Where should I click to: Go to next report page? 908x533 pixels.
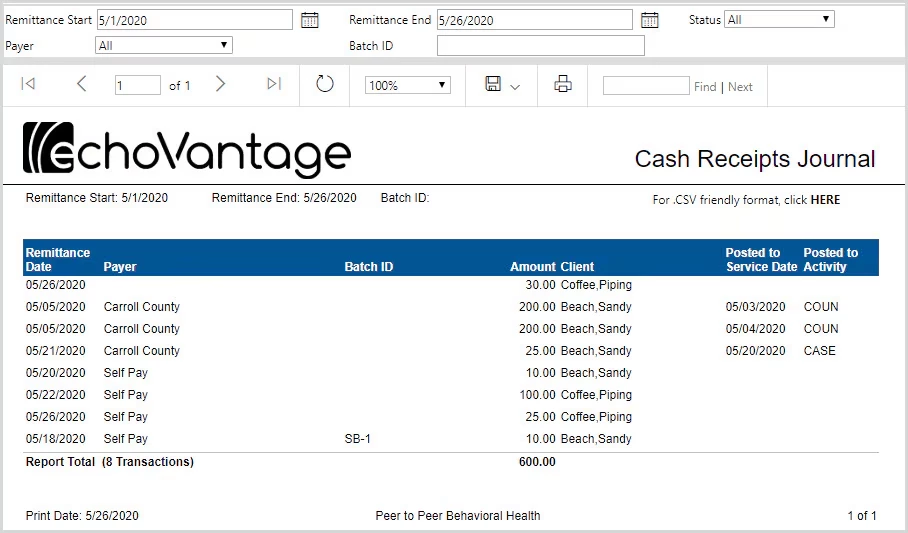tap(220, 84)
